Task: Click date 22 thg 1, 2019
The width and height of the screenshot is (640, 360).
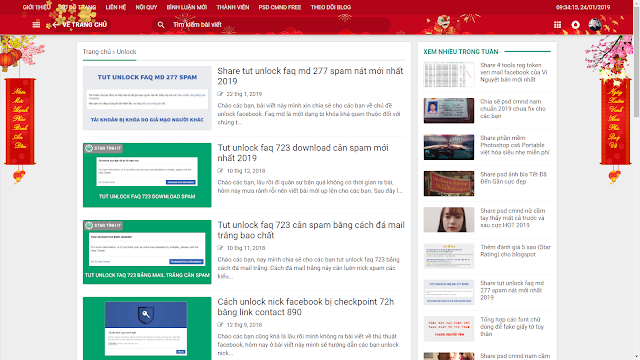Action: pos(244,94)
